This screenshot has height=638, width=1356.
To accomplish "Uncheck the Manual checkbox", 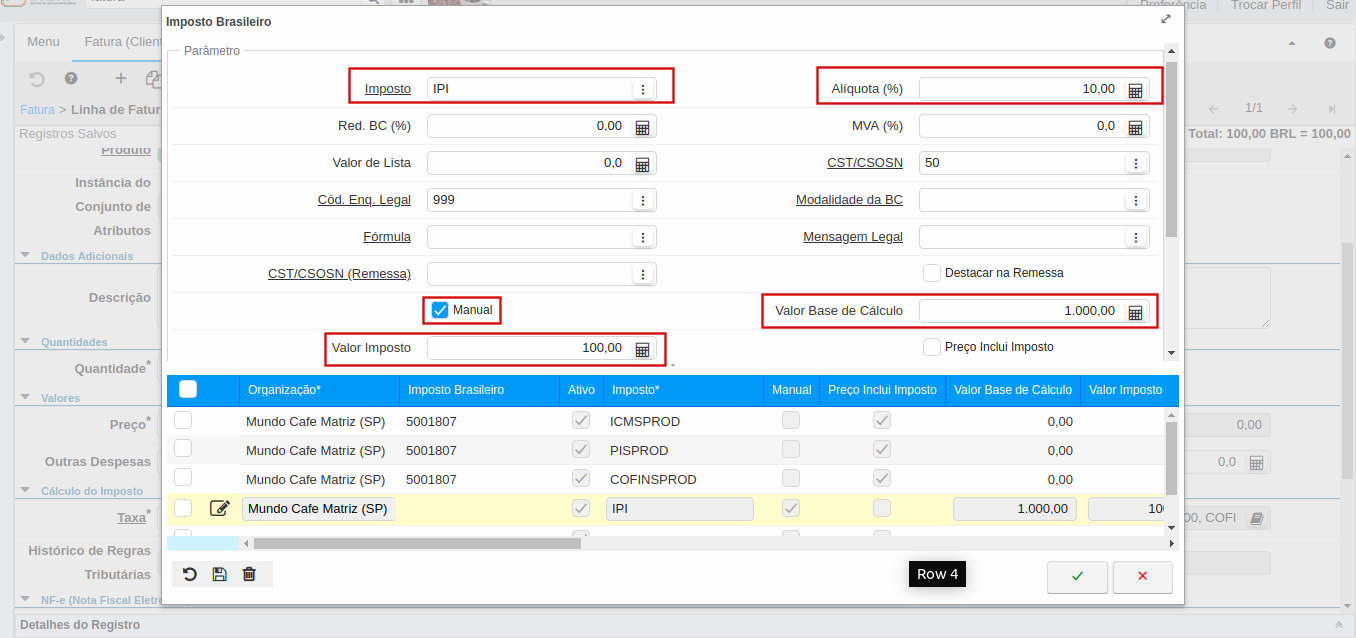I will (x=440, y=310).
